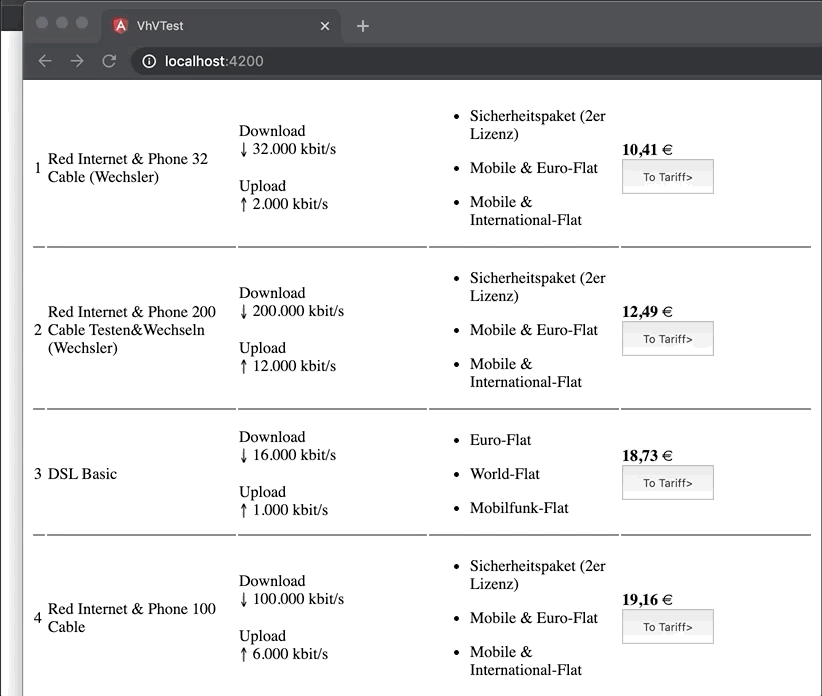The width and height of the screenshot is (822, 696).
Task: Click row number '3' cell
Action: (x=38, y=474)
